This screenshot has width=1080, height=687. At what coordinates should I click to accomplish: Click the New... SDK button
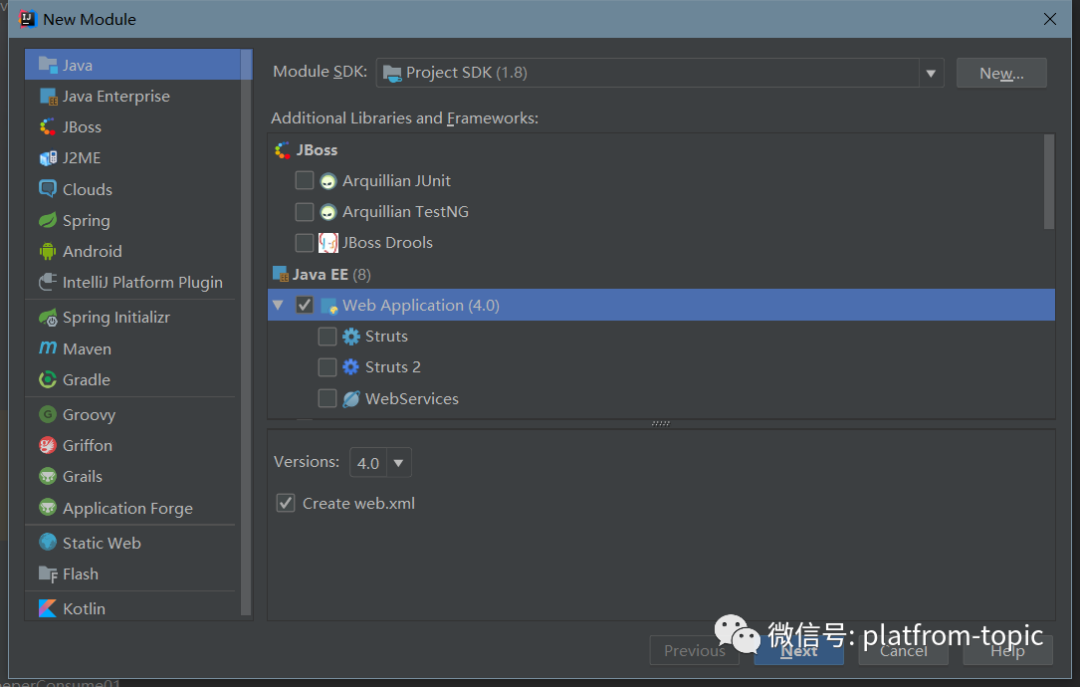point(1001,73)
